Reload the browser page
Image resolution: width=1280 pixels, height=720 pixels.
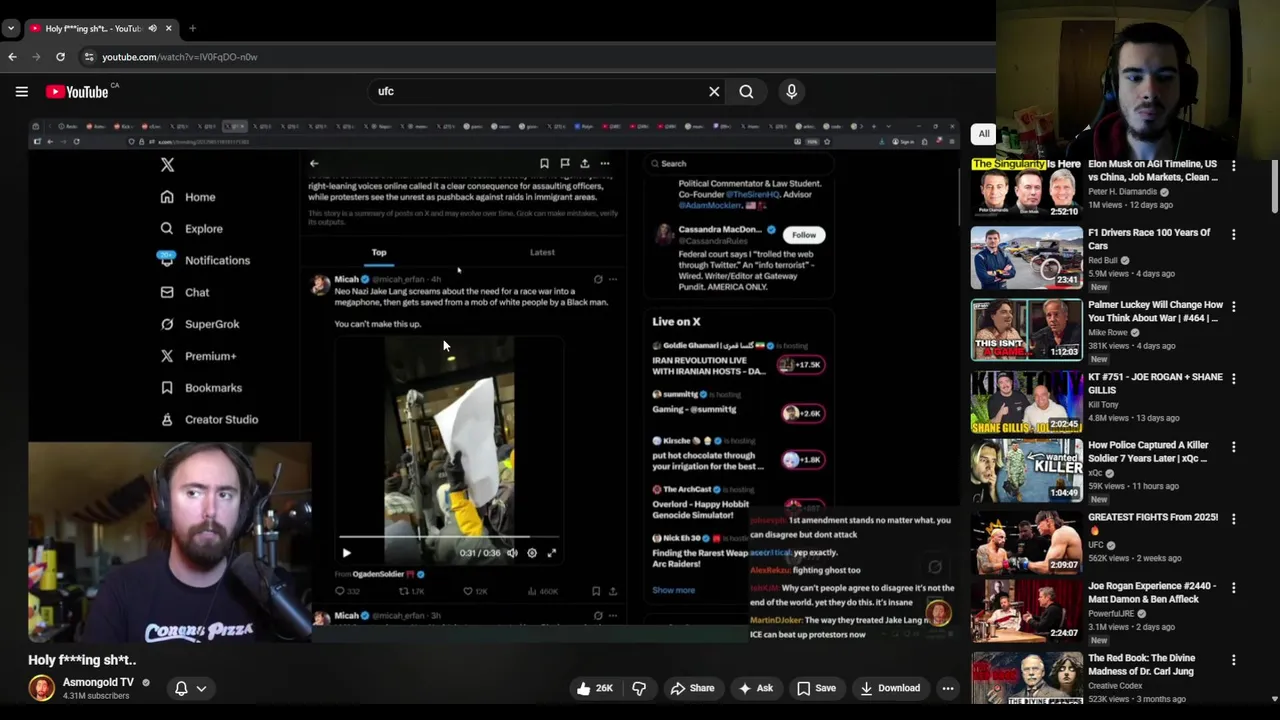[x=60, y=57]
